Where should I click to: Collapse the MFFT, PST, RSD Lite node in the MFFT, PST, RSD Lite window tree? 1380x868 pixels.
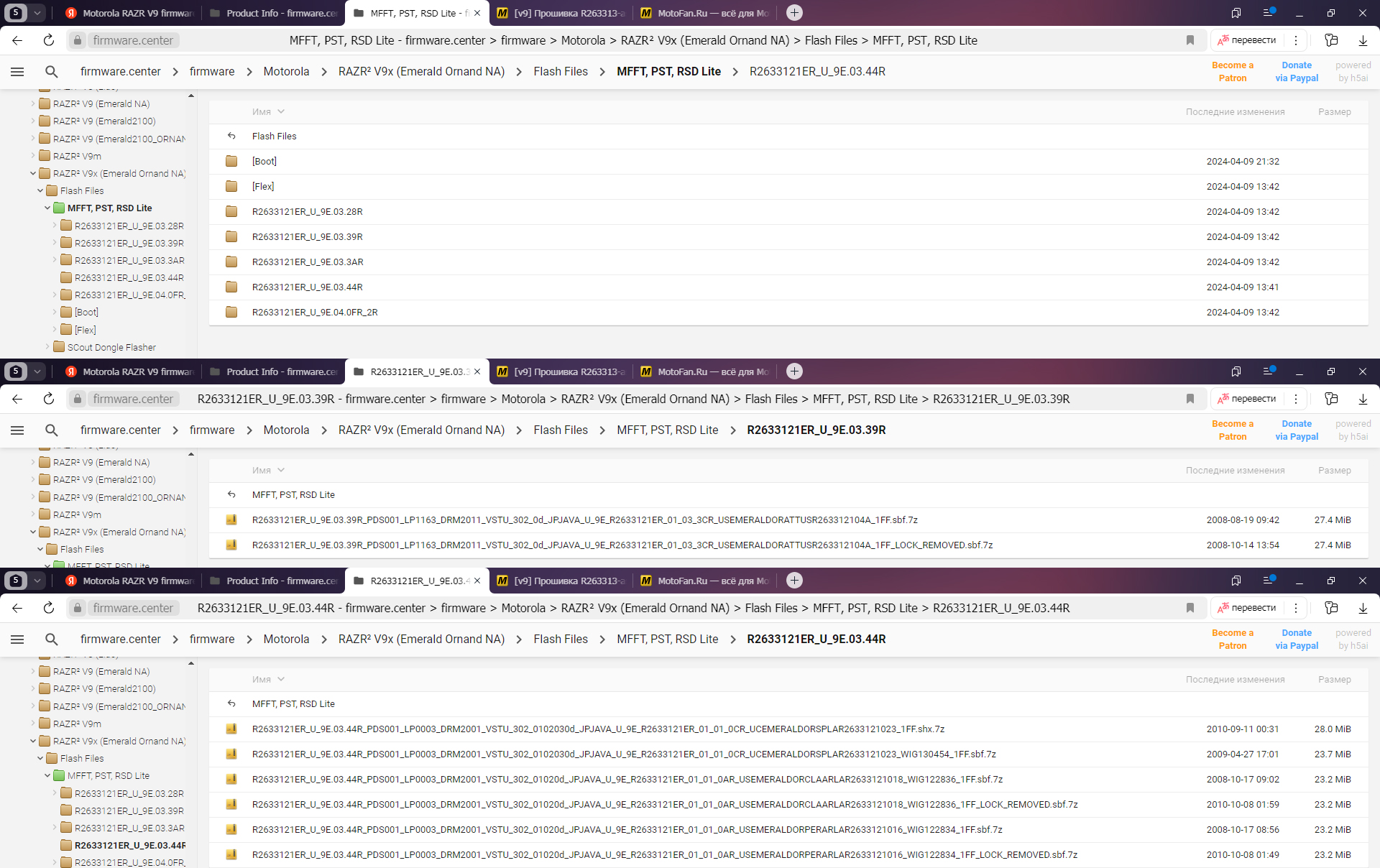click(47, 208)
